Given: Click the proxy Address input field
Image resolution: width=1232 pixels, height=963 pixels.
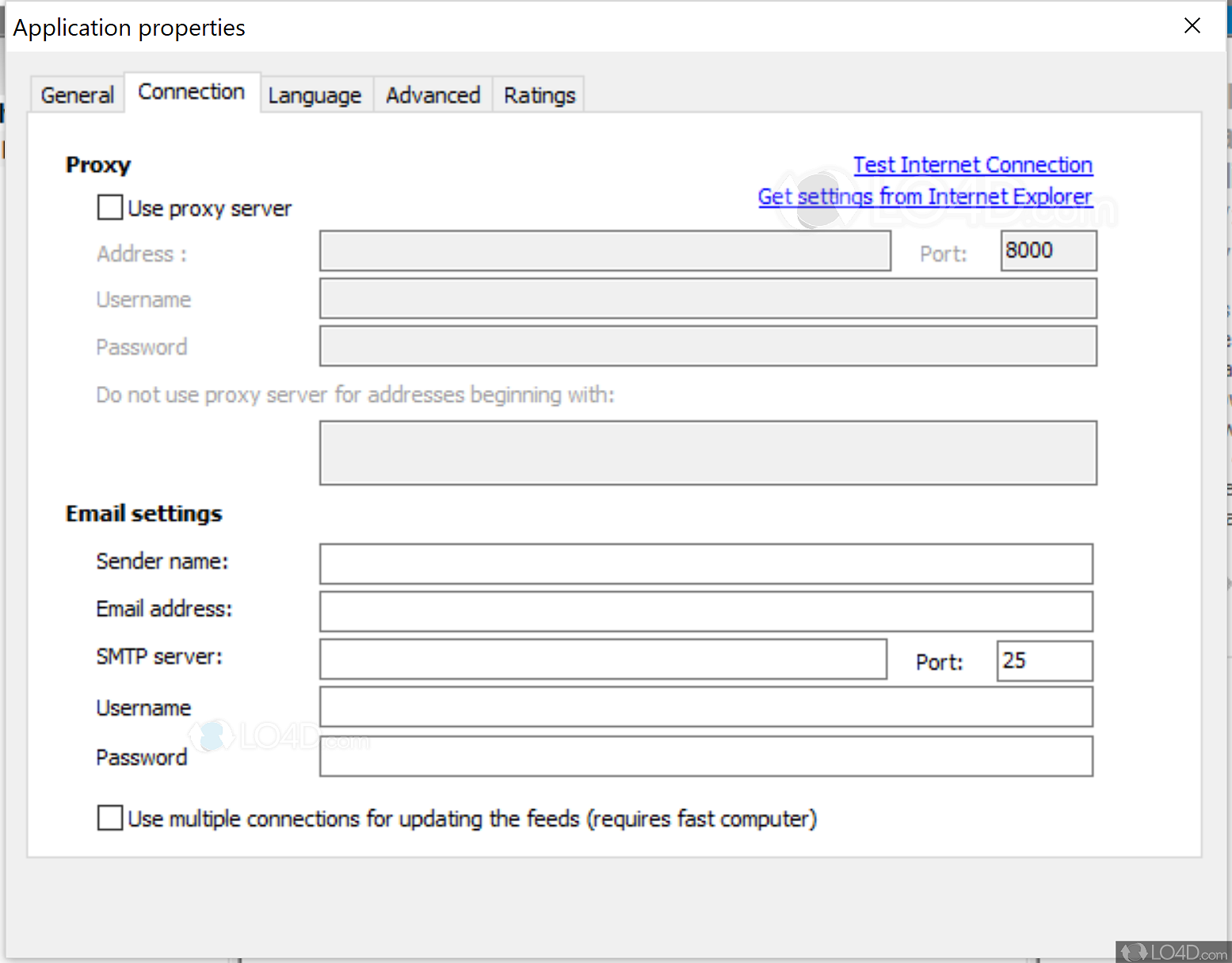Looking at the screenshot, I should pos(604,251).
